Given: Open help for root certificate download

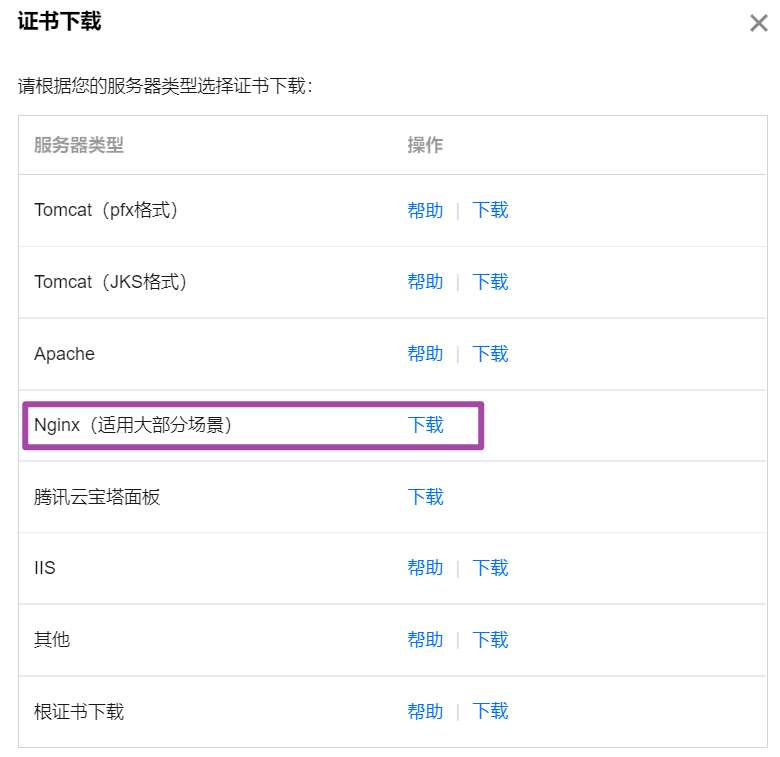Looking at the screenshot, I should point(425,711).
